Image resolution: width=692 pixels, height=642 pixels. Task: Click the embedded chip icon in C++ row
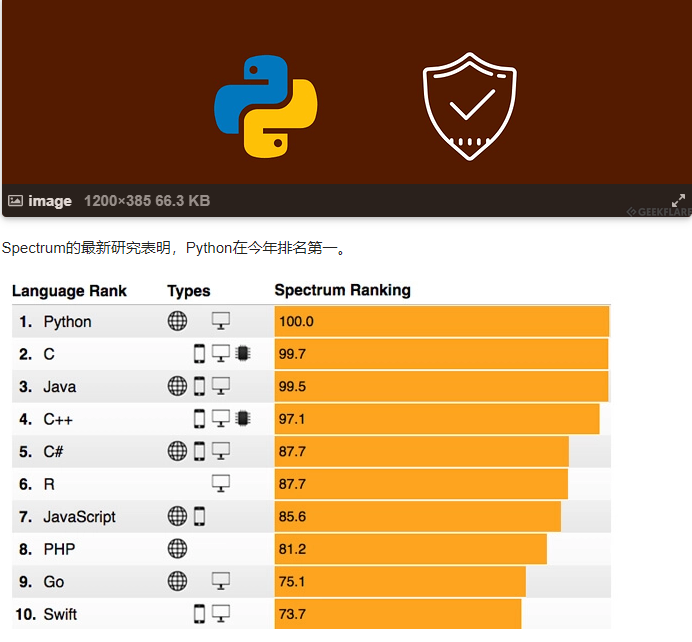coord(242,418)
